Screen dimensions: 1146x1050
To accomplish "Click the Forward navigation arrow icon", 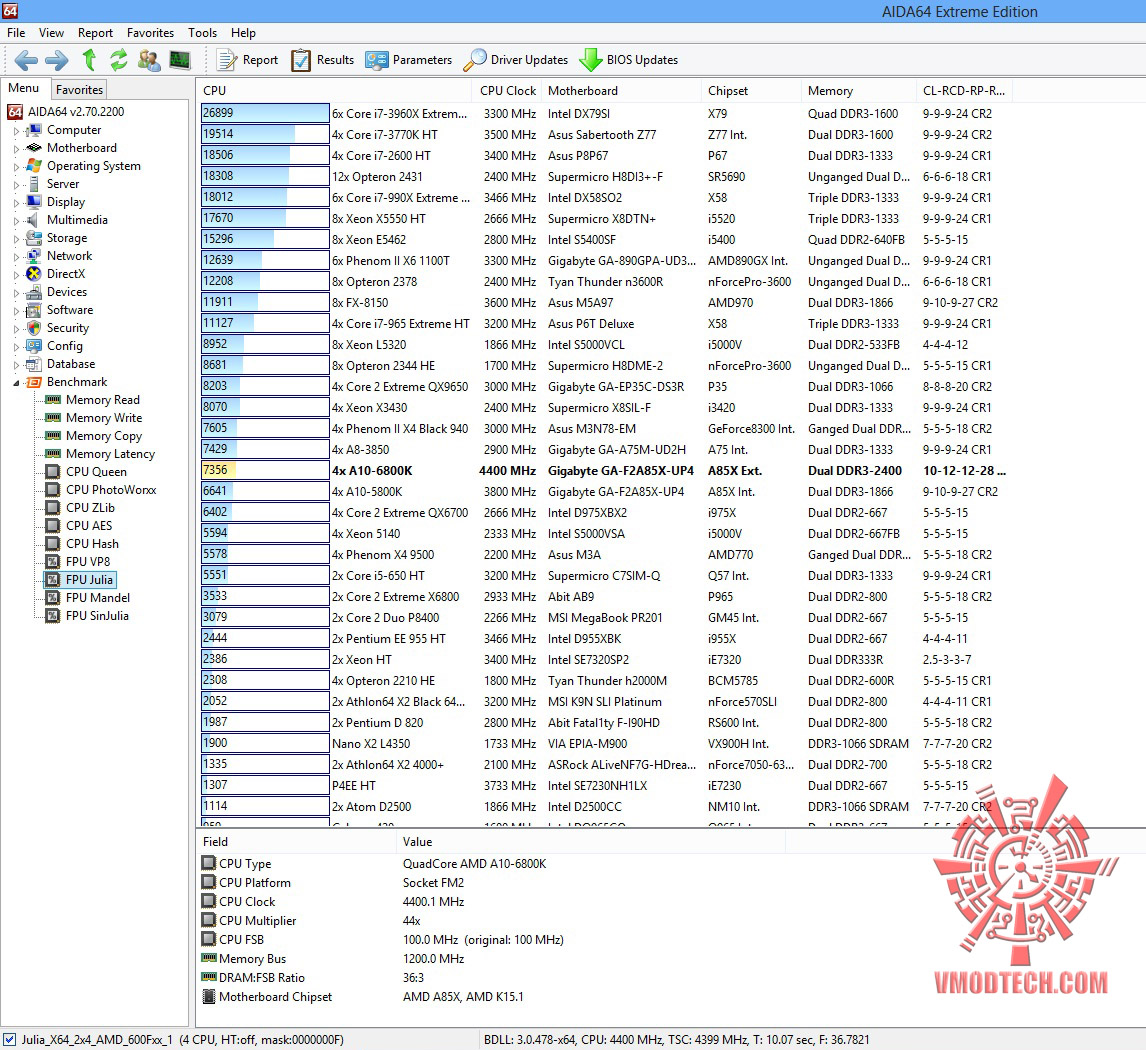I will tap(56, 60).
